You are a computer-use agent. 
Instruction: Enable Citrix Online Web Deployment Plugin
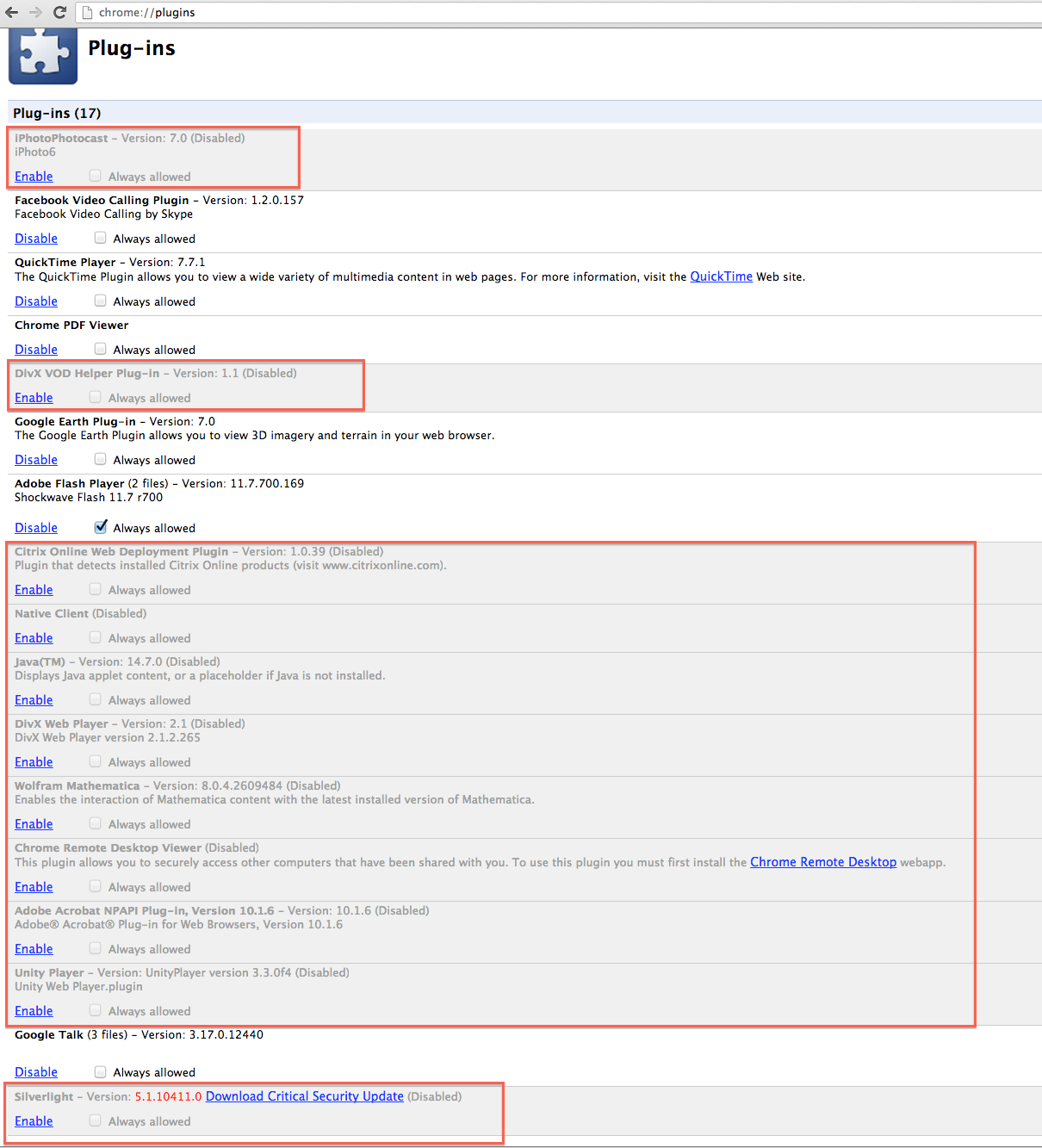click(x=34, y=590)
